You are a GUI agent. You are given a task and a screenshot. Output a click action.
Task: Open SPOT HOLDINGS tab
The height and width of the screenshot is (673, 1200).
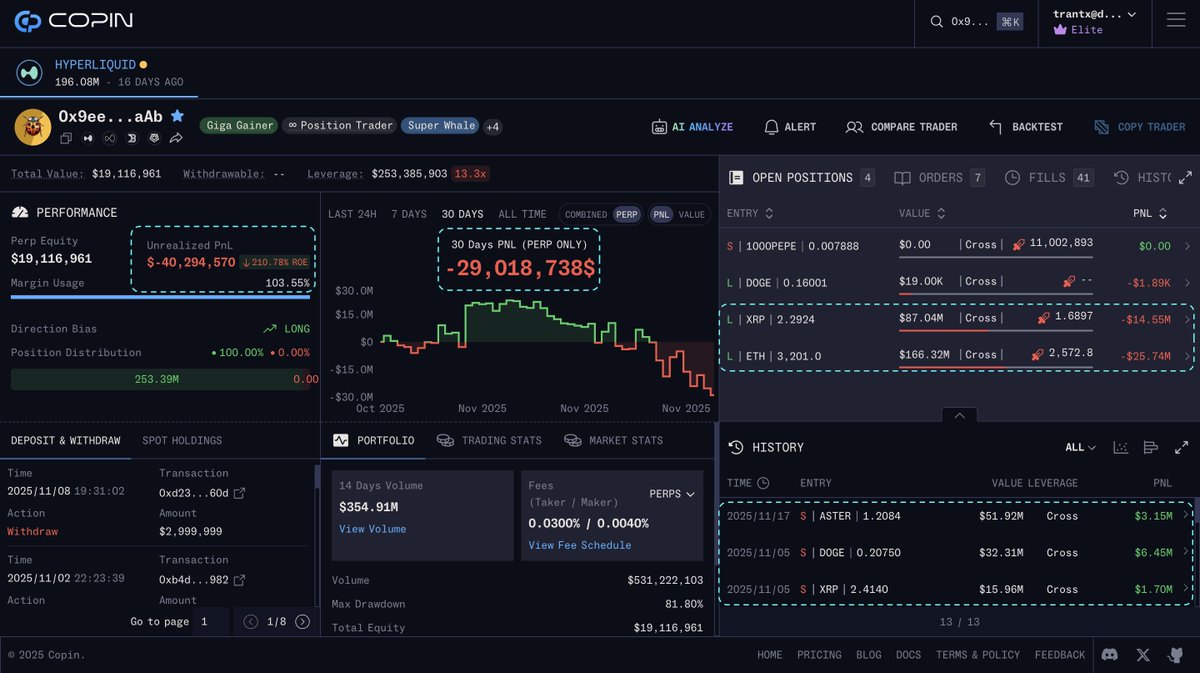coord(182,441)
